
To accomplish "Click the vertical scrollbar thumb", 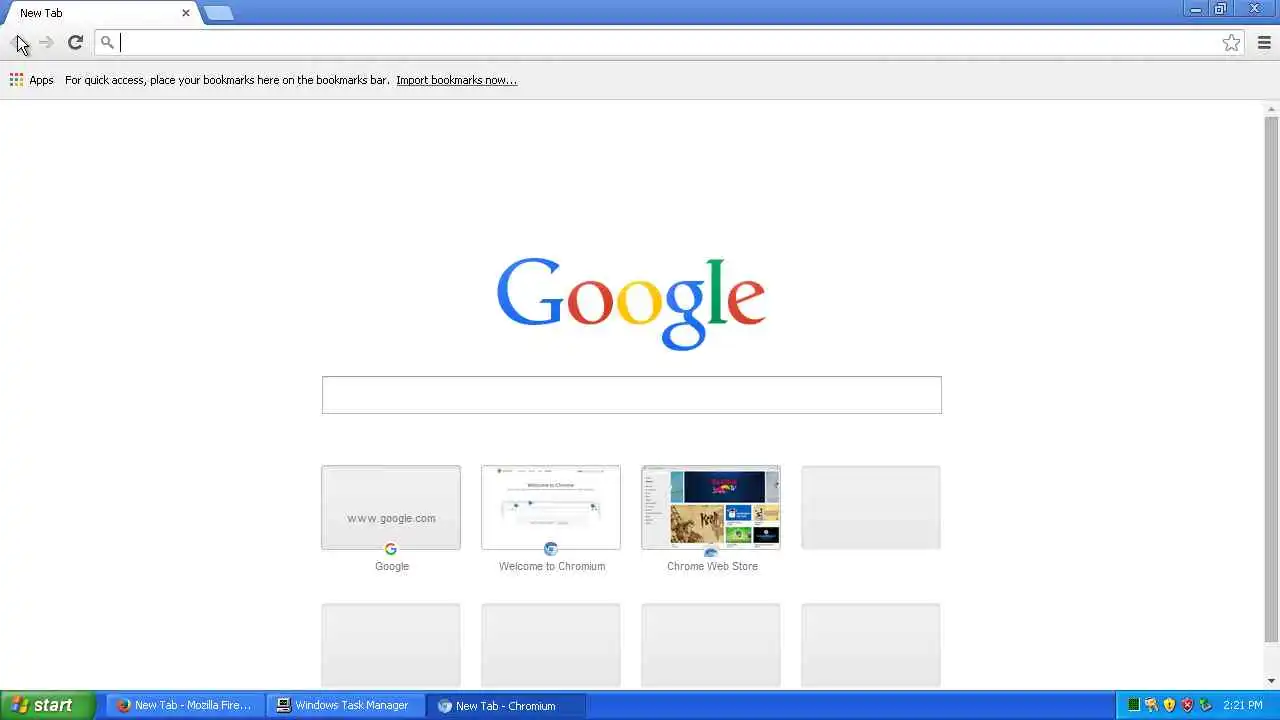I will [x=1272, y=379].
